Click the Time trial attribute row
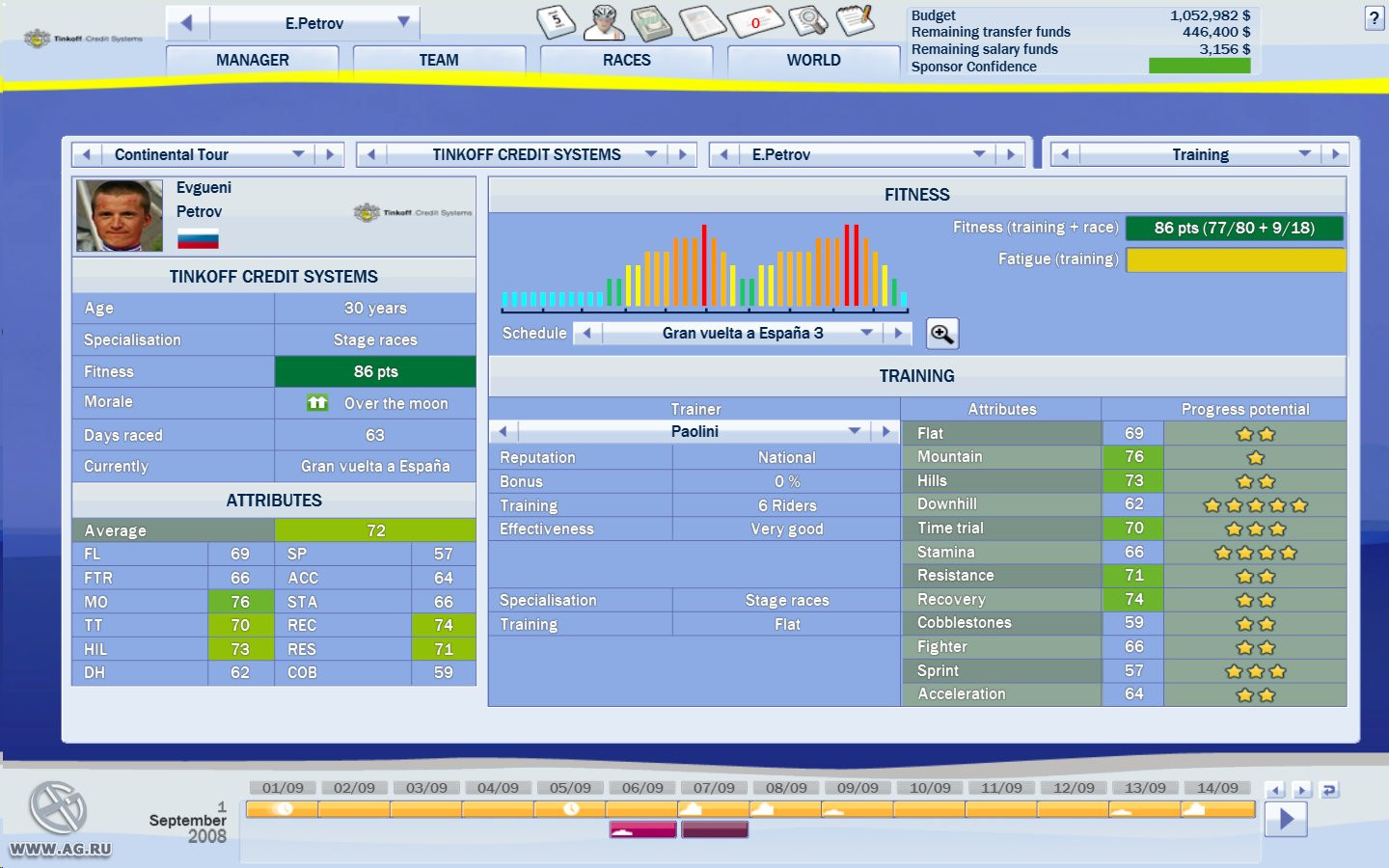The width and height of the screenshot is (1389, 868). pyautogui.click(x=1124, y=529)
